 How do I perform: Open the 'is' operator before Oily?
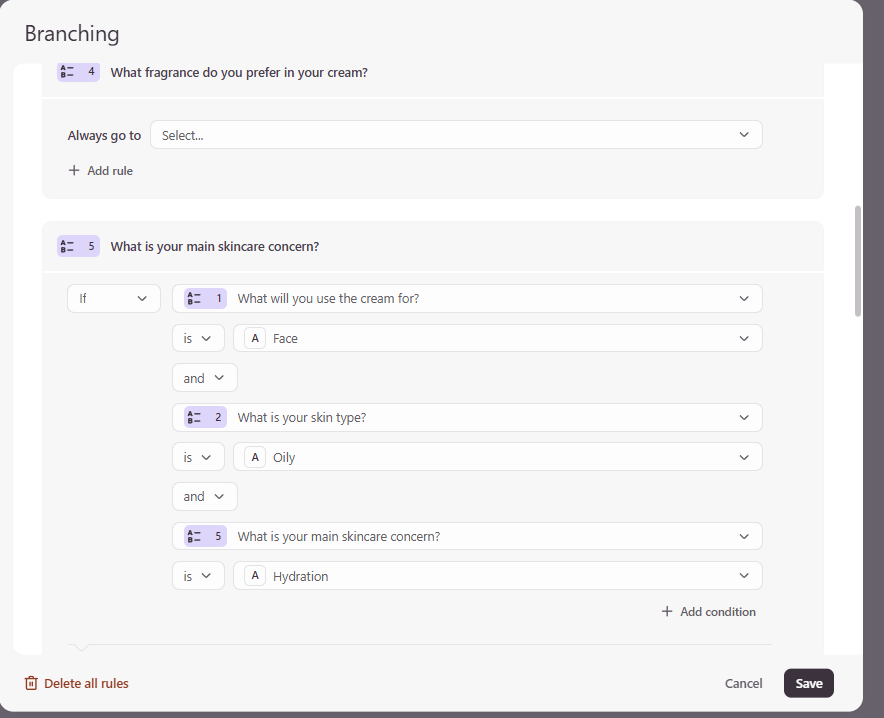pos(197,458)
